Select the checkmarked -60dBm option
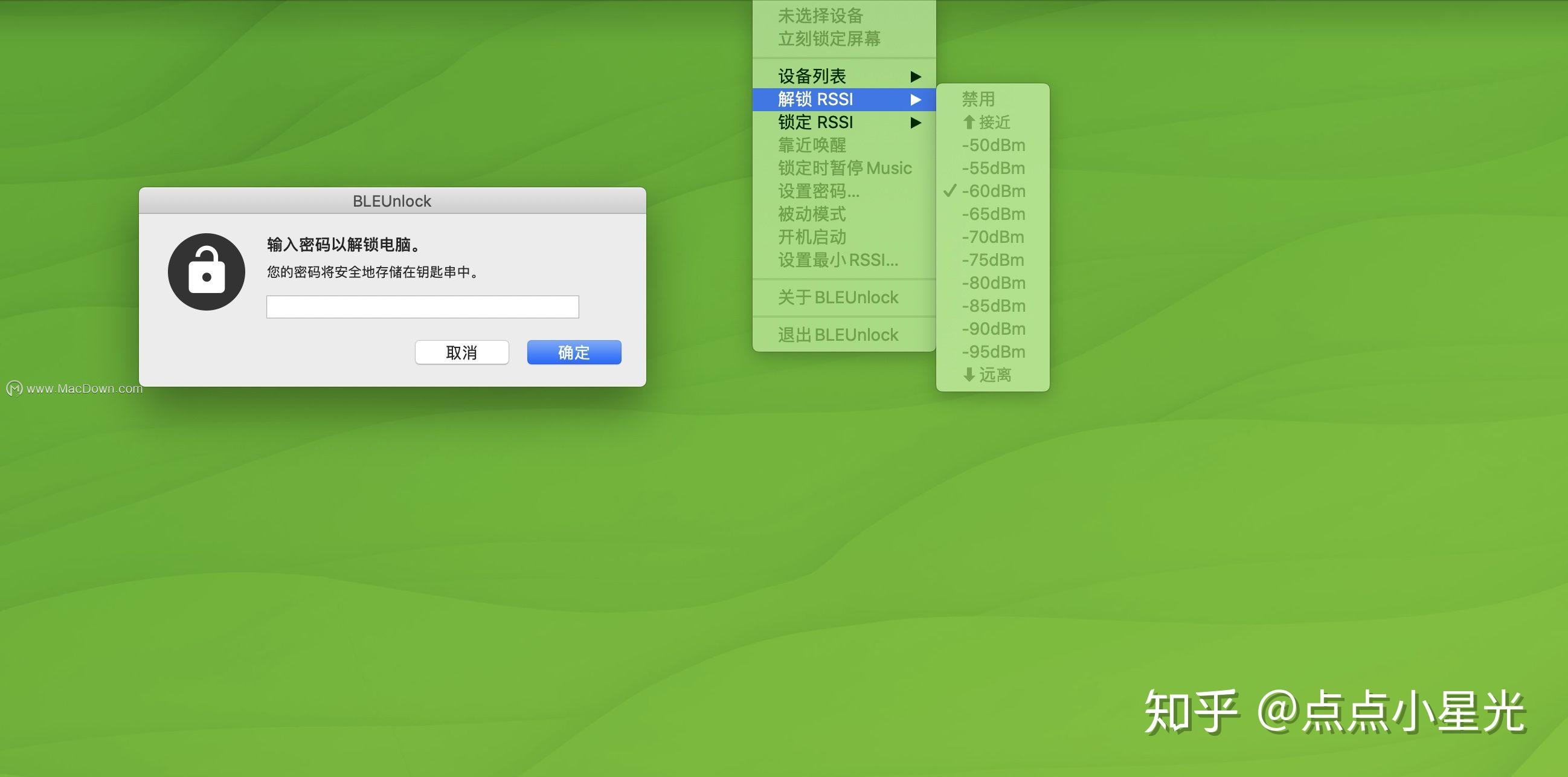Image resolution: width=1568 pixels, height=777 pixels. (x=994, y=190)
